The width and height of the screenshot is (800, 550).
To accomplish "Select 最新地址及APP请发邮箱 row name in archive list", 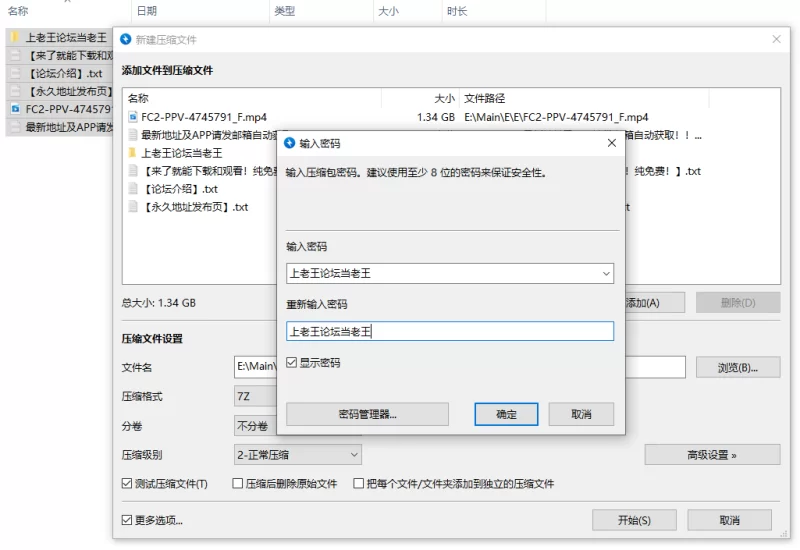I will (x=209, y=135).
